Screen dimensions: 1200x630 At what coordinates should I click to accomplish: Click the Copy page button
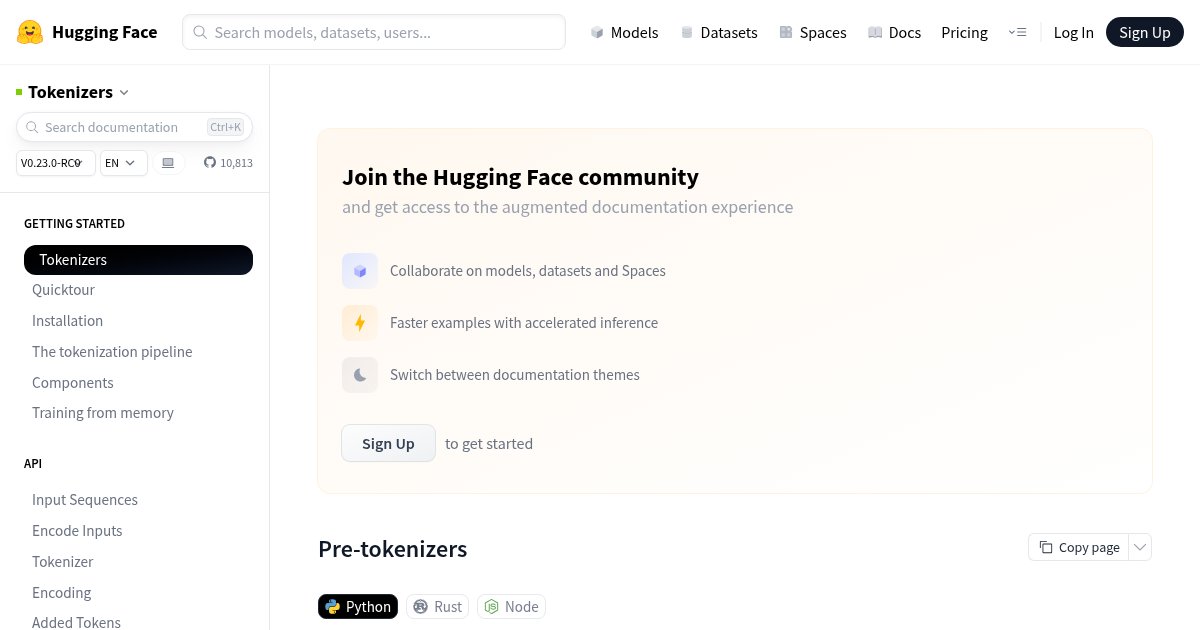pyautogui.click(x=1079, y=547)
